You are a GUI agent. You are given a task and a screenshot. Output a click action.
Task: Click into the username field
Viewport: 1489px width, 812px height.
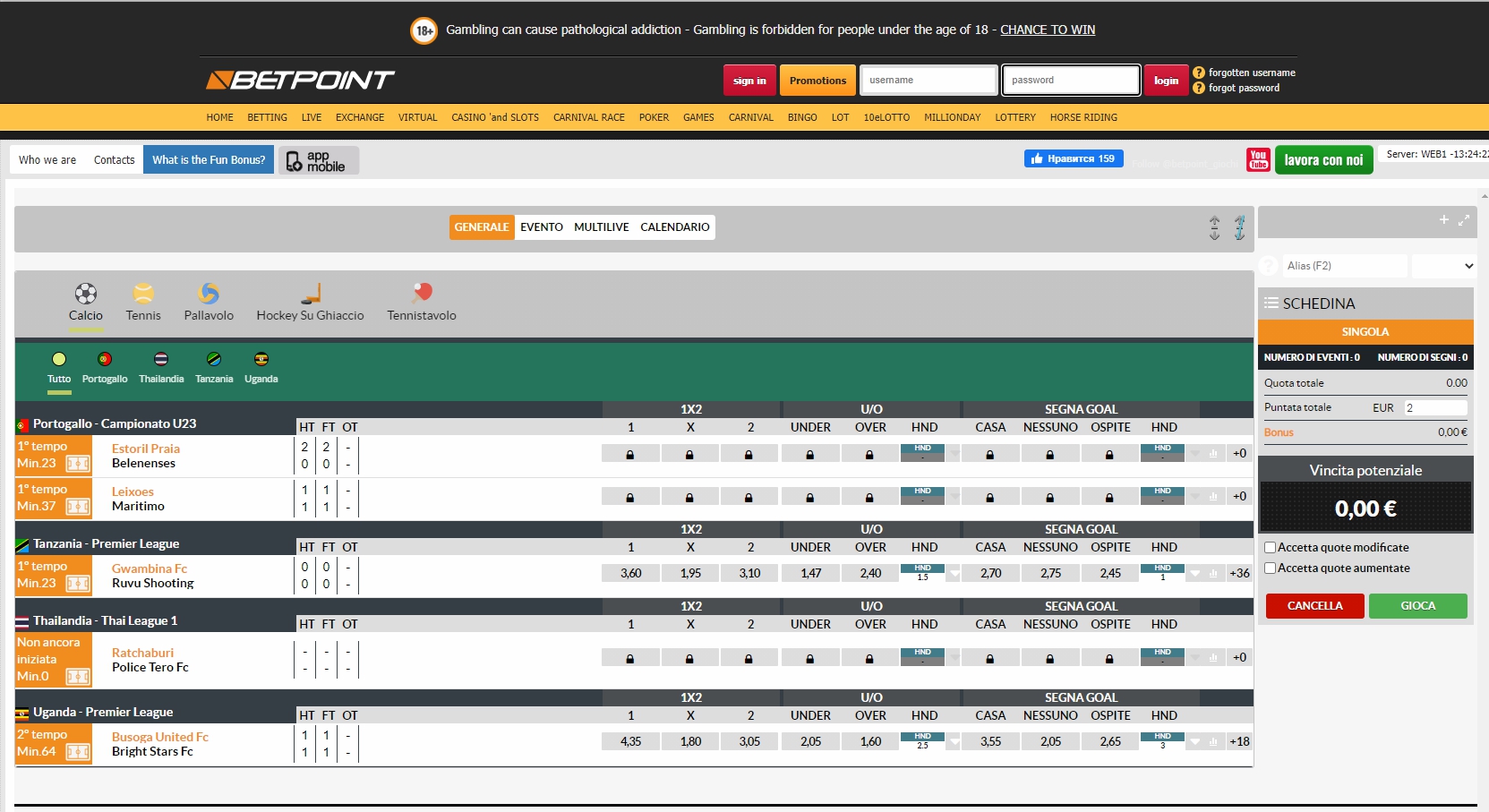[928, 80]
